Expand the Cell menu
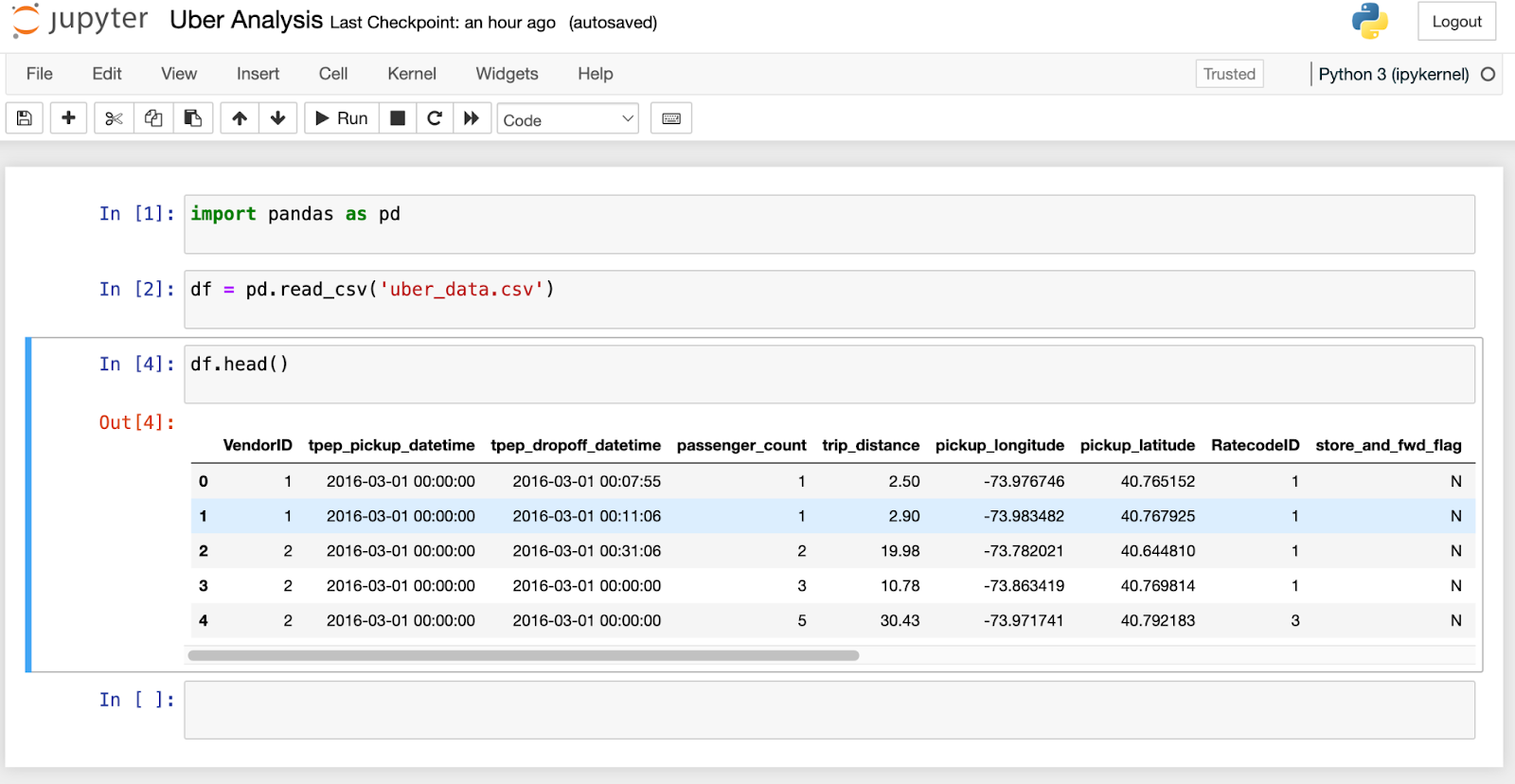This screenshot has width=1515, height=784. pyautogui.click(x=332, y=74)
